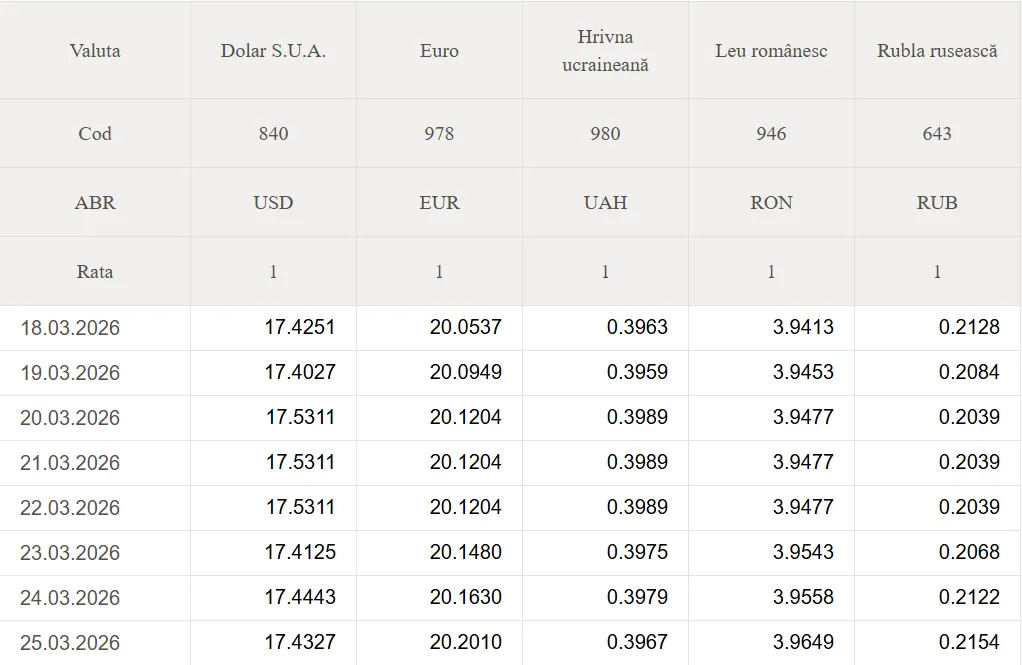The width and height of the screenshot is (1022, 665).
Task: Click the hryvnia rate 0.3975
Action: click(637, 552)
